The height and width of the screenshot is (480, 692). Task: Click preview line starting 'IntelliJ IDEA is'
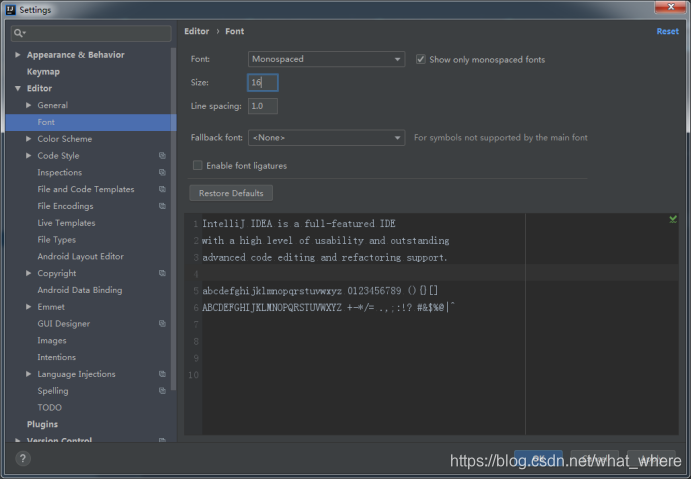pyautogui.click(x=299, y=224)
